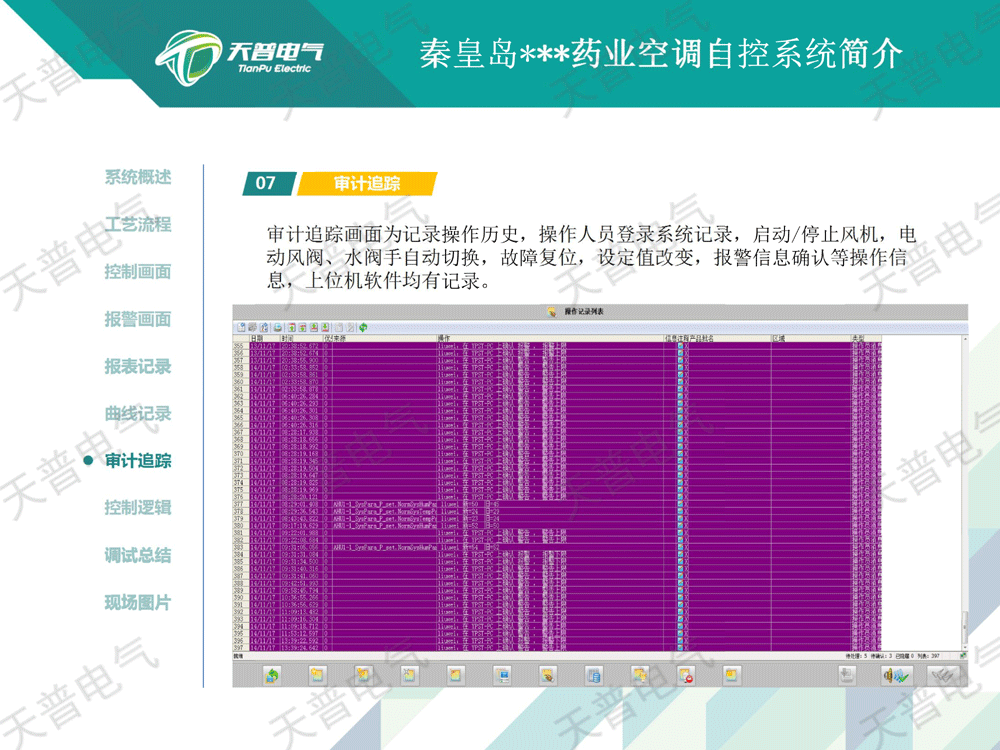Click the 列表: 397 status bar entry

929,656
